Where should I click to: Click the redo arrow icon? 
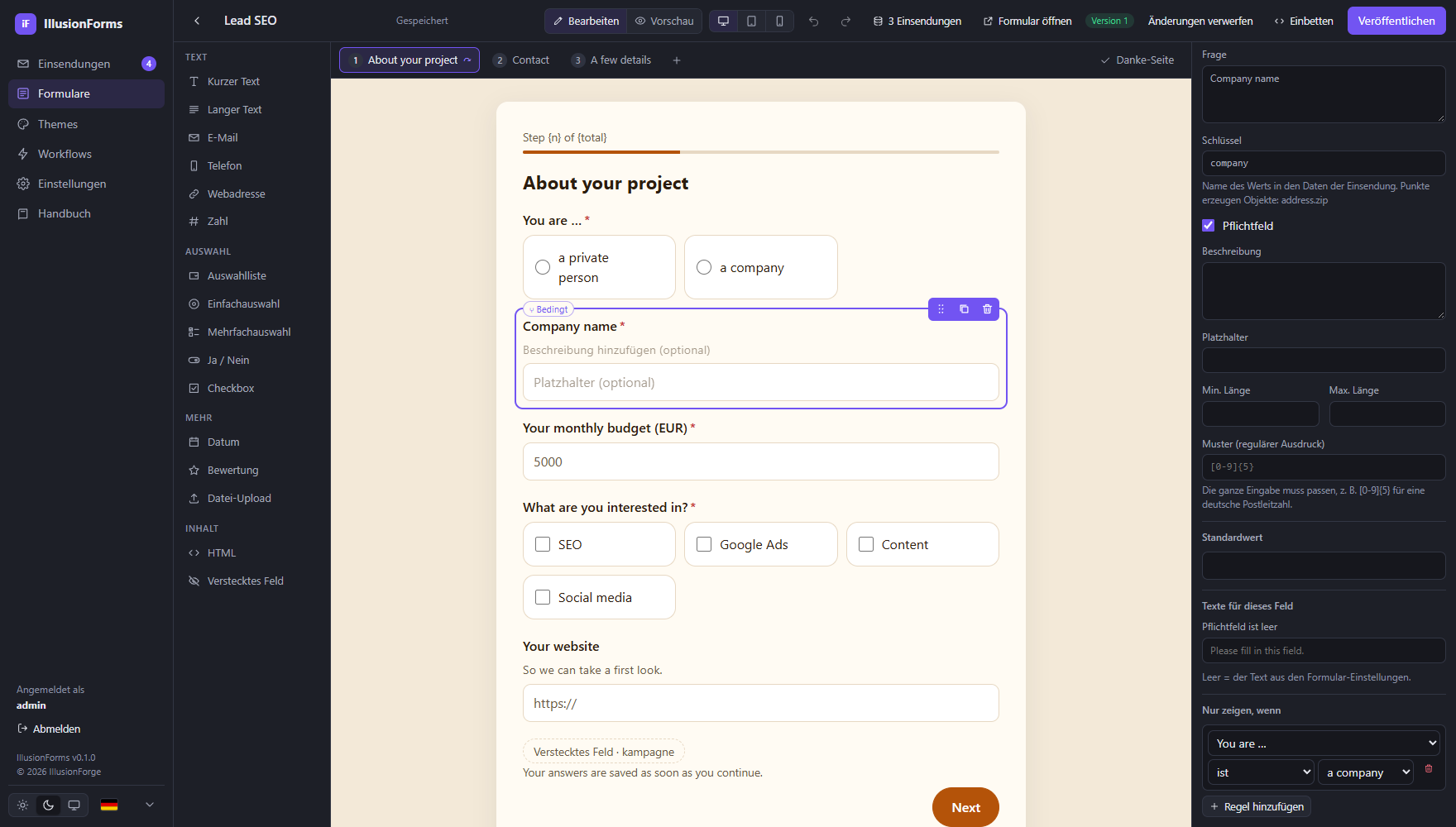845,22
